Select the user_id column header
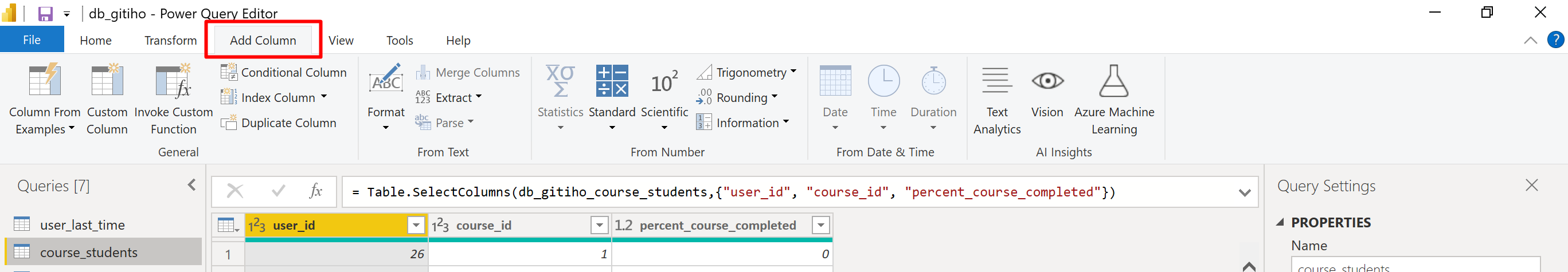Screen dimensions: 1568x272 [336, 226]
